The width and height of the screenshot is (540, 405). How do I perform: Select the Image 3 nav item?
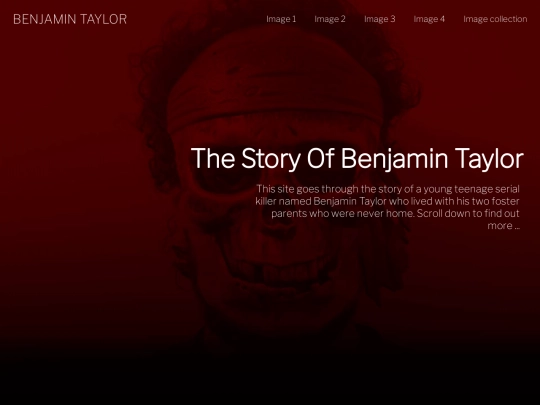[380, 19]
